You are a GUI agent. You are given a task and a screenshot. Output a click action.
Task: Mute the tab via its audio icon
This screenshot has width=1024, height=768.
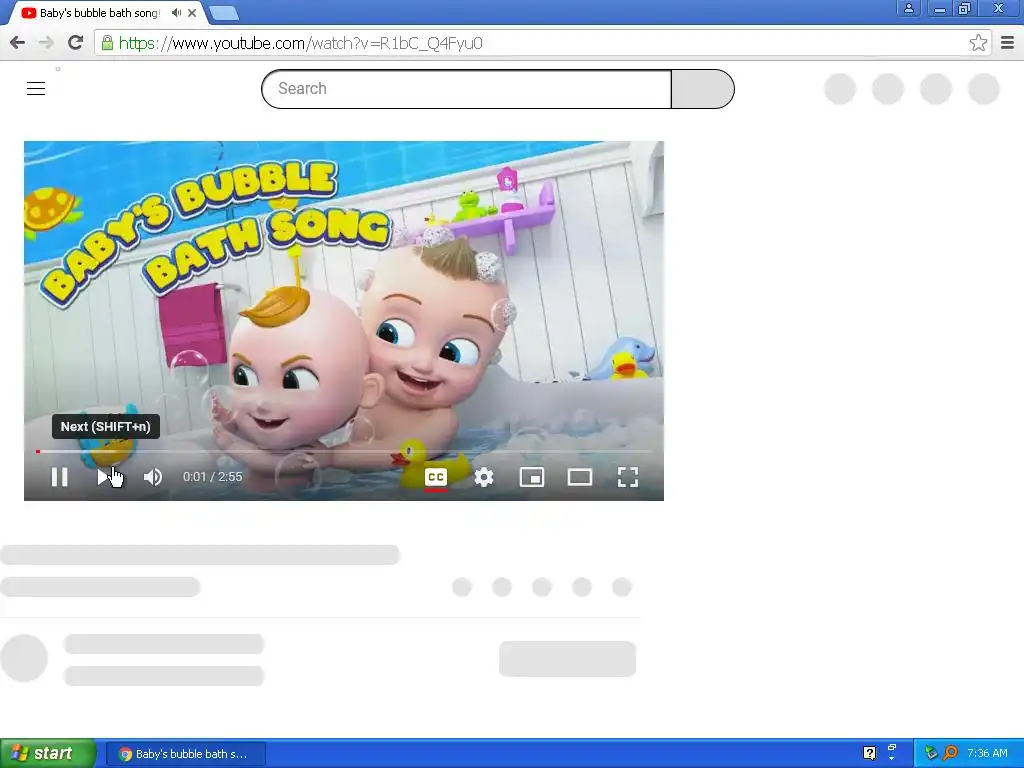(x=176, y=12)
